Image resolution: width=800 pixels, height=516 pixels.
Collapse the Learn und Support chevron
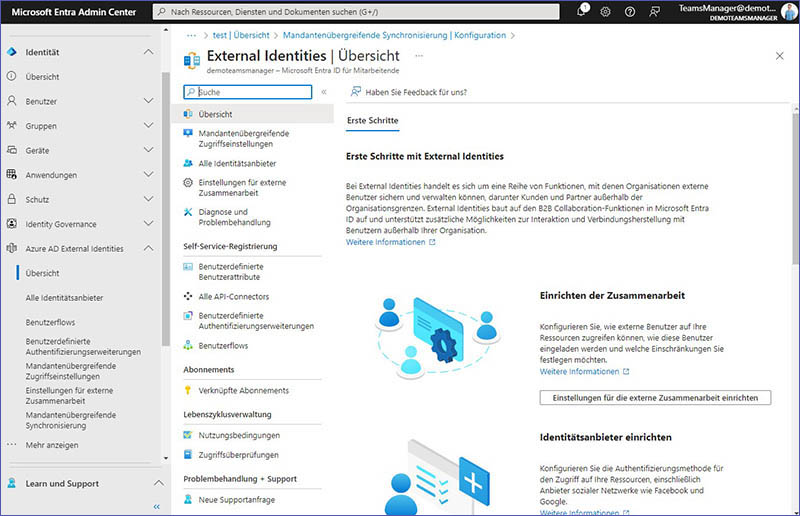click(x=159, y=483)
